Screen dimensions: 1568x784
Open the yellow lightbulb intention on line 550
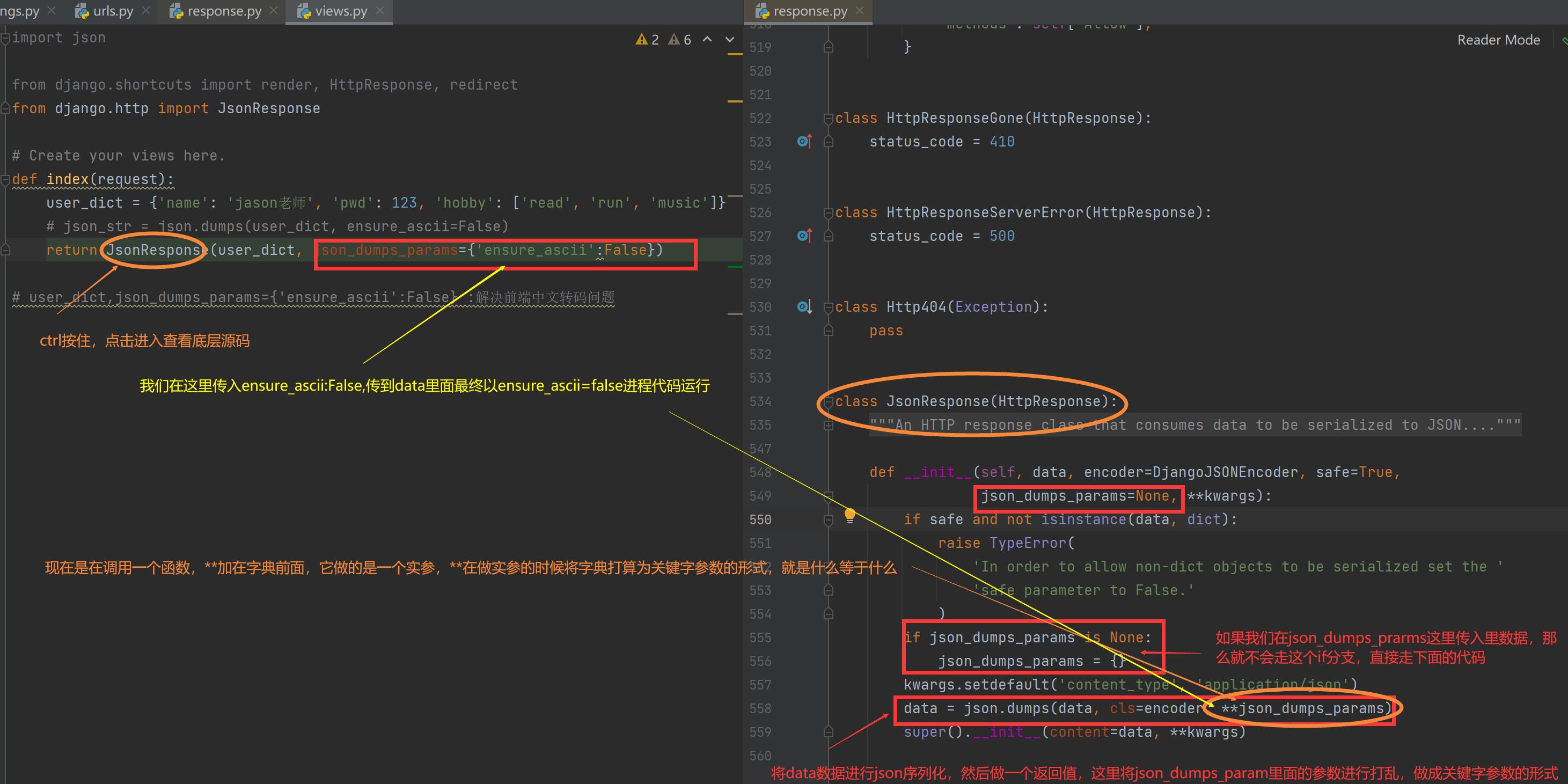point(850,516)
